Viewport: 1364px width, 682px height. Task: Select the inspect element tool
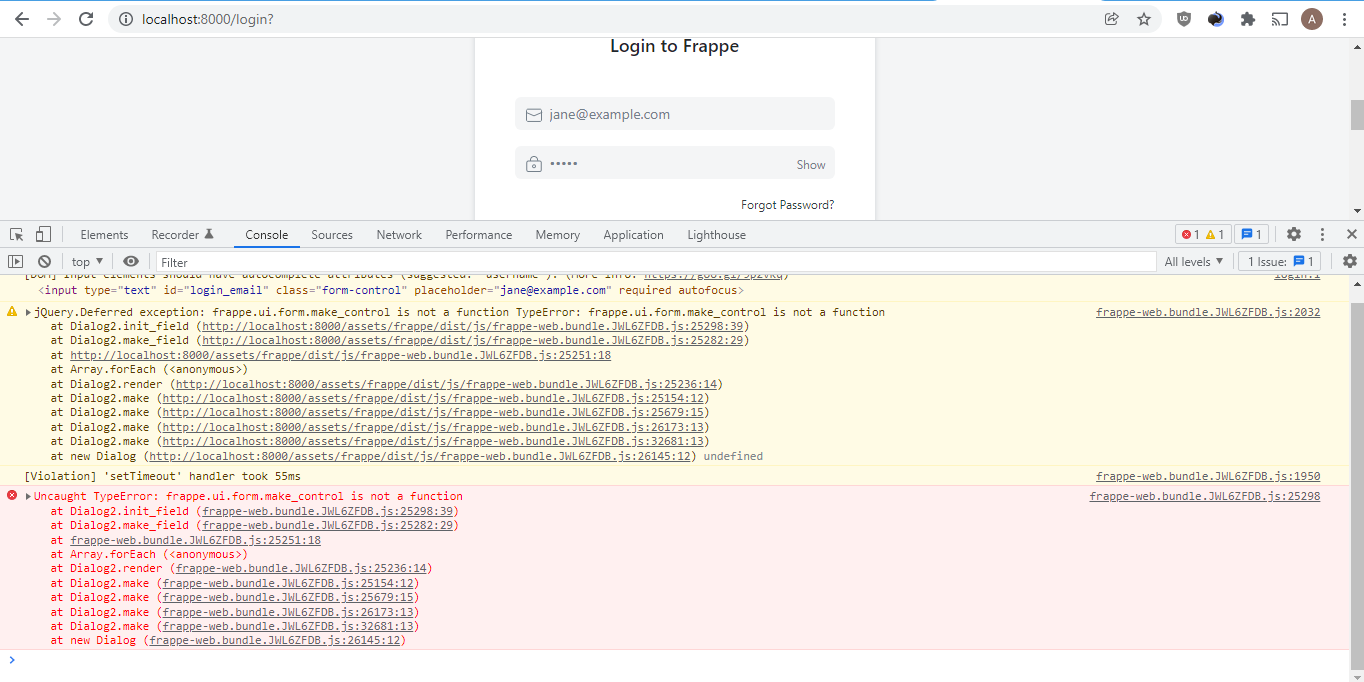click(x=15, y=233)
